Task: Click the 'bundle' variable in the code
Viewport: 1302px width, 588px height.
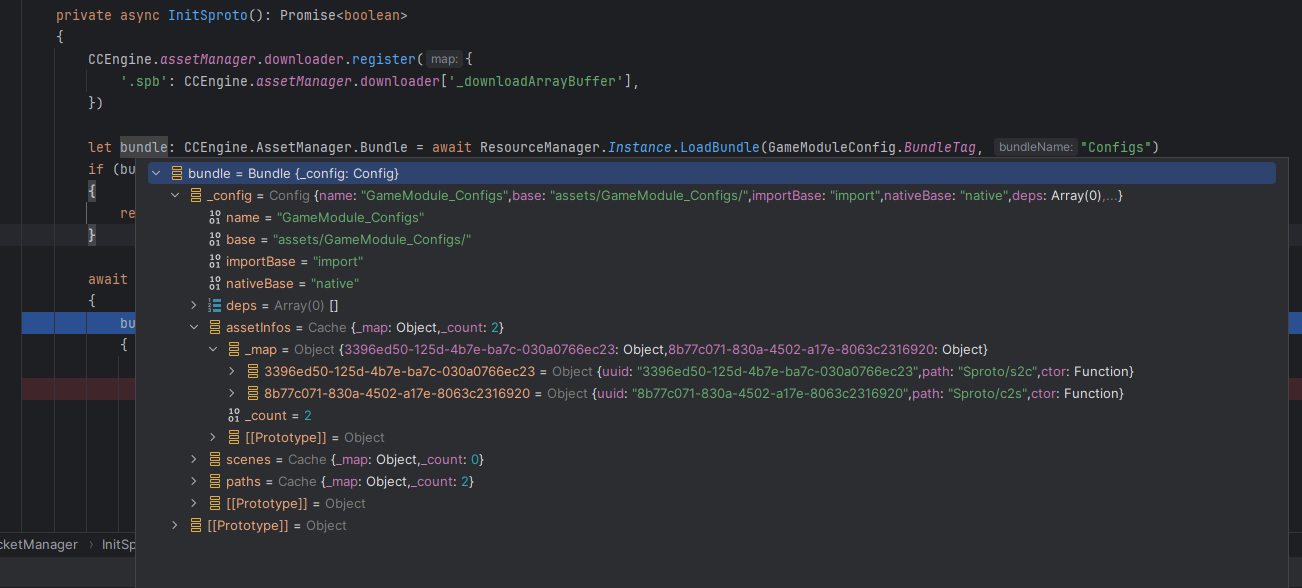Action: pyautogui.click(x=144, y=148)
